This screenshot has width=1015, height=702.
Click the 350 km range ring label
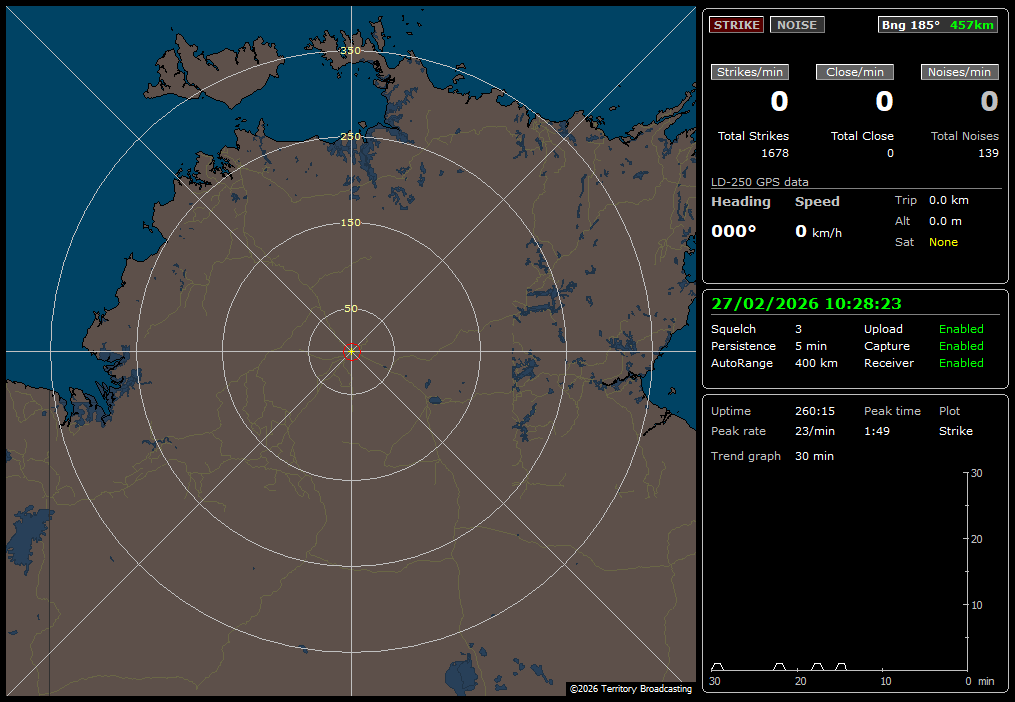tap(351, 51)
